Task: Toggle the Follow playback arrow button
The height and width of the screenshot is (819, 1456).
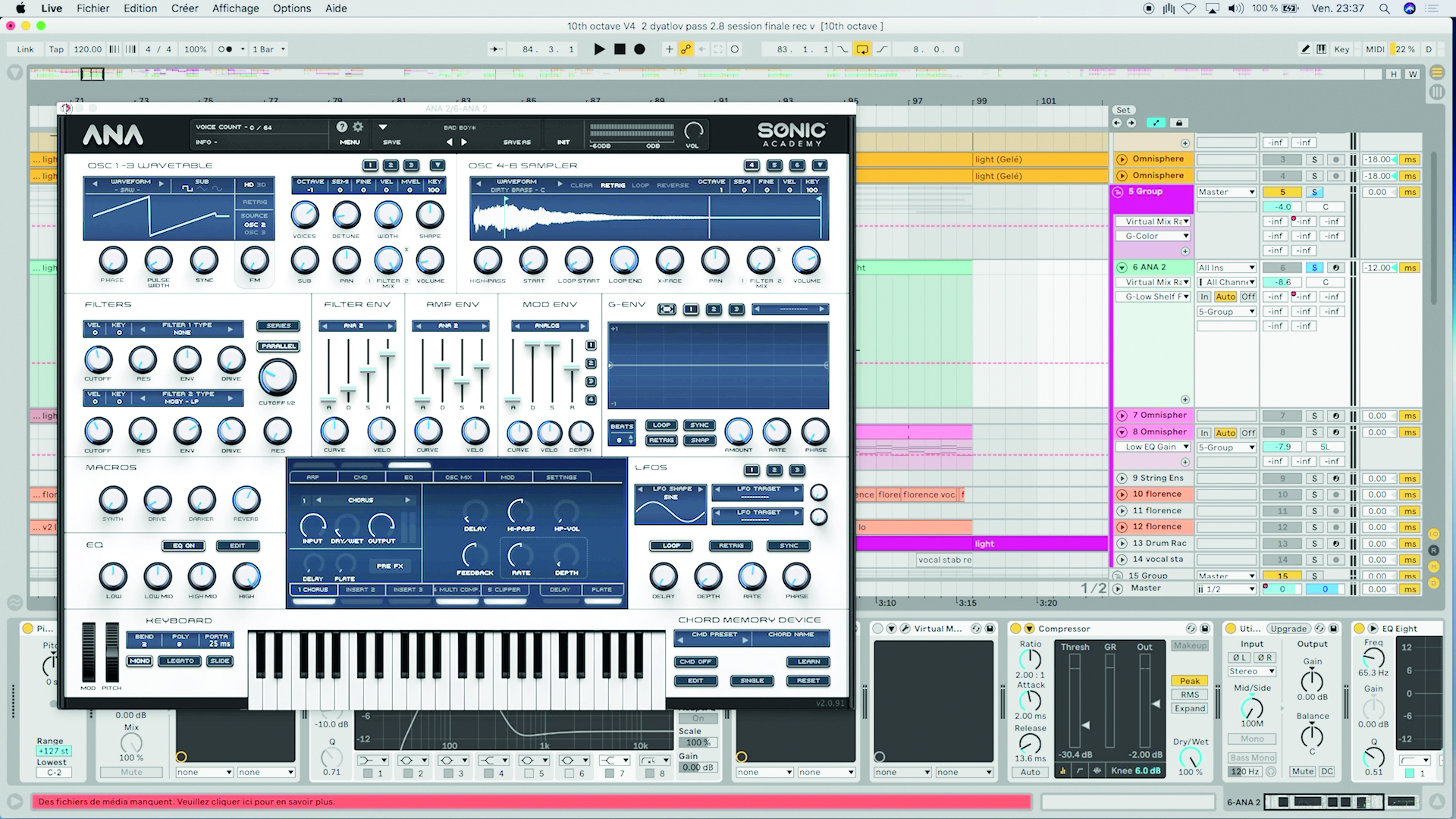Action: click(496, 49)
